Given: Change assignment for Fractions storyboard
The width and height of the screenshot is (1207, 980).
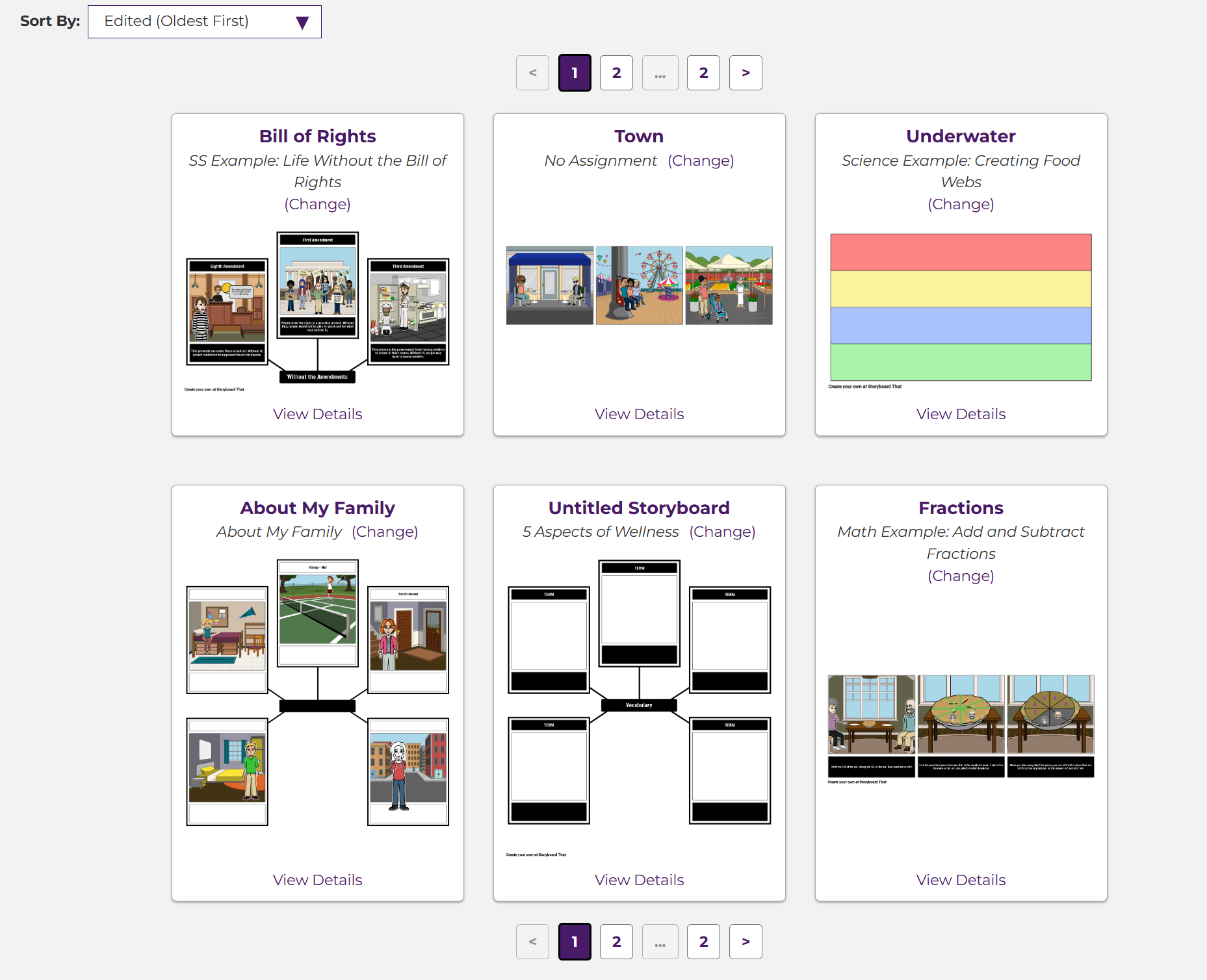Looking at the screenshot, I should [961, 576].
